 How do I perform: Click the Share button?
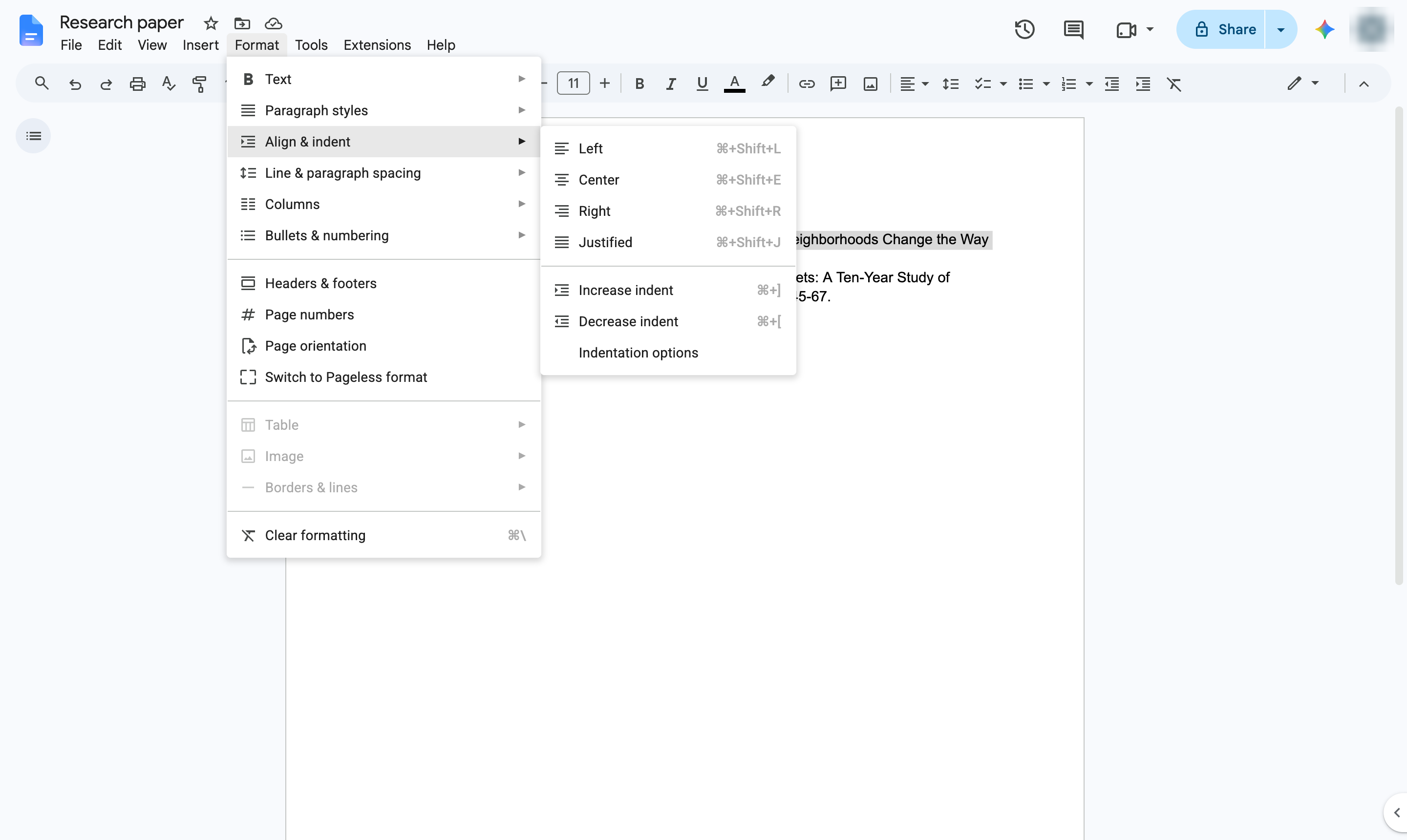coord(1220,29)
